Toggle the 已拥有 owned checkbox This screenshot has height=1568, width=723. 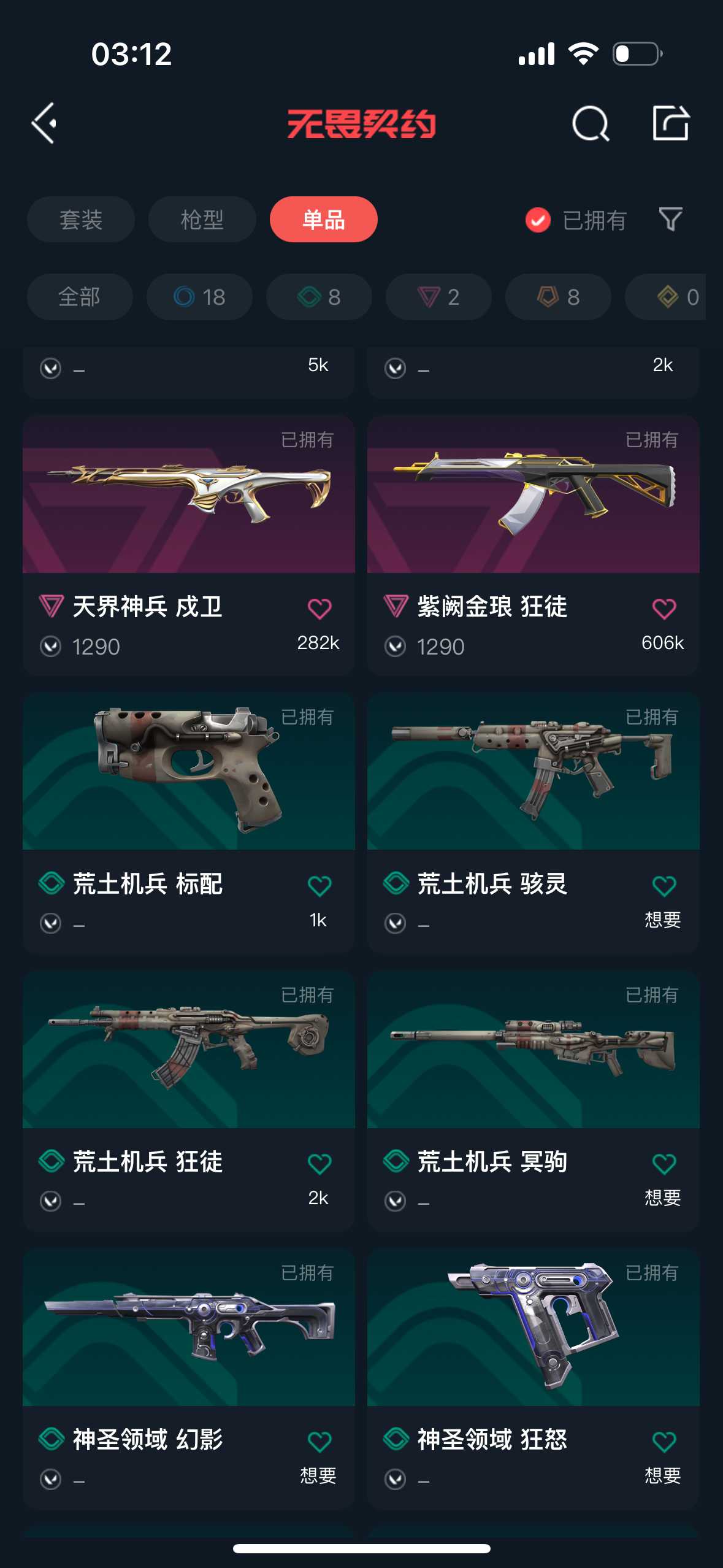click(x=538, y=220)
